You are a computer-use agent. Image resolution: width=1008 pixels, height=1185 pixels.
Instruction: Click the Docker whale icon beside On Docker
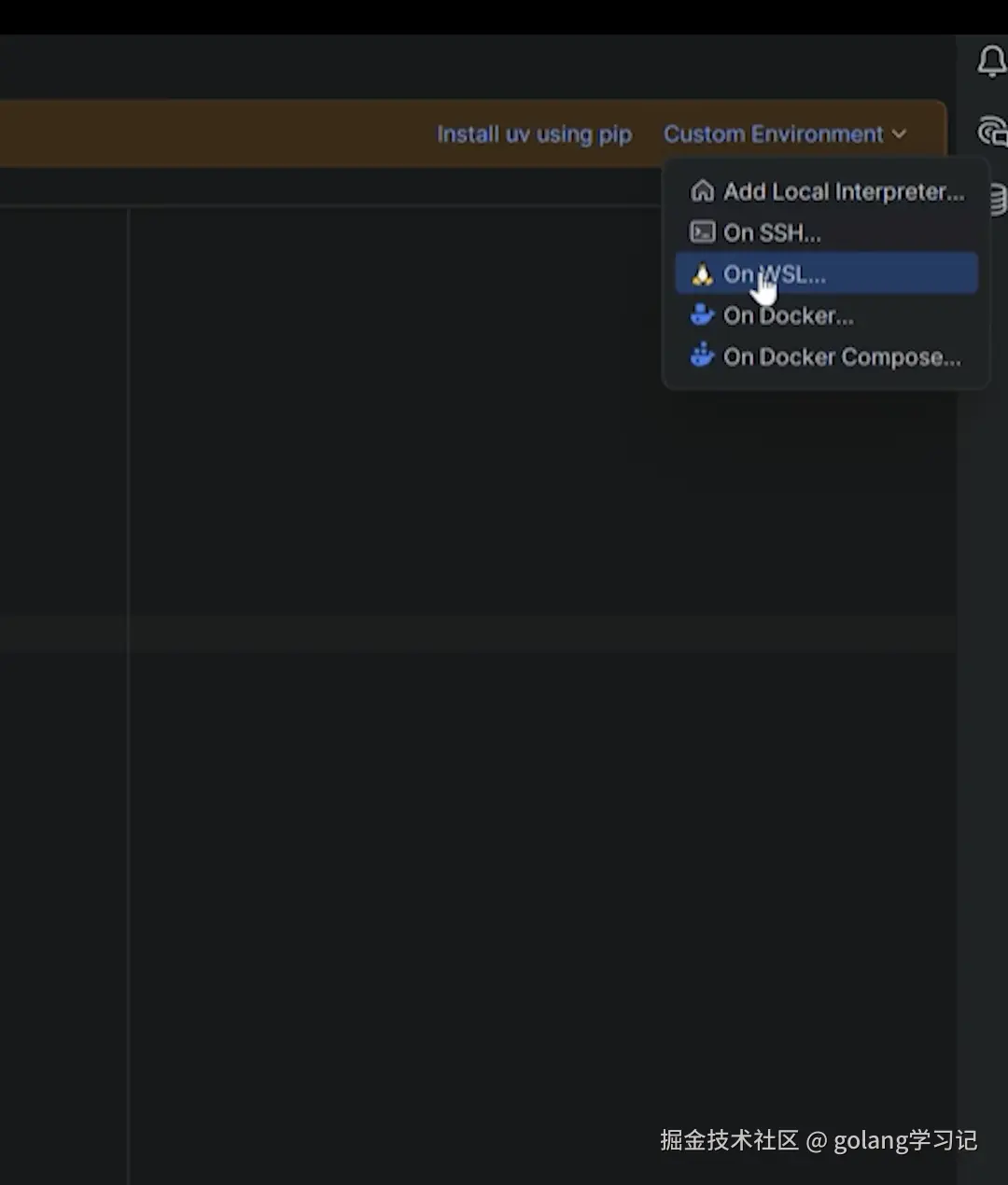click(702, 315)
